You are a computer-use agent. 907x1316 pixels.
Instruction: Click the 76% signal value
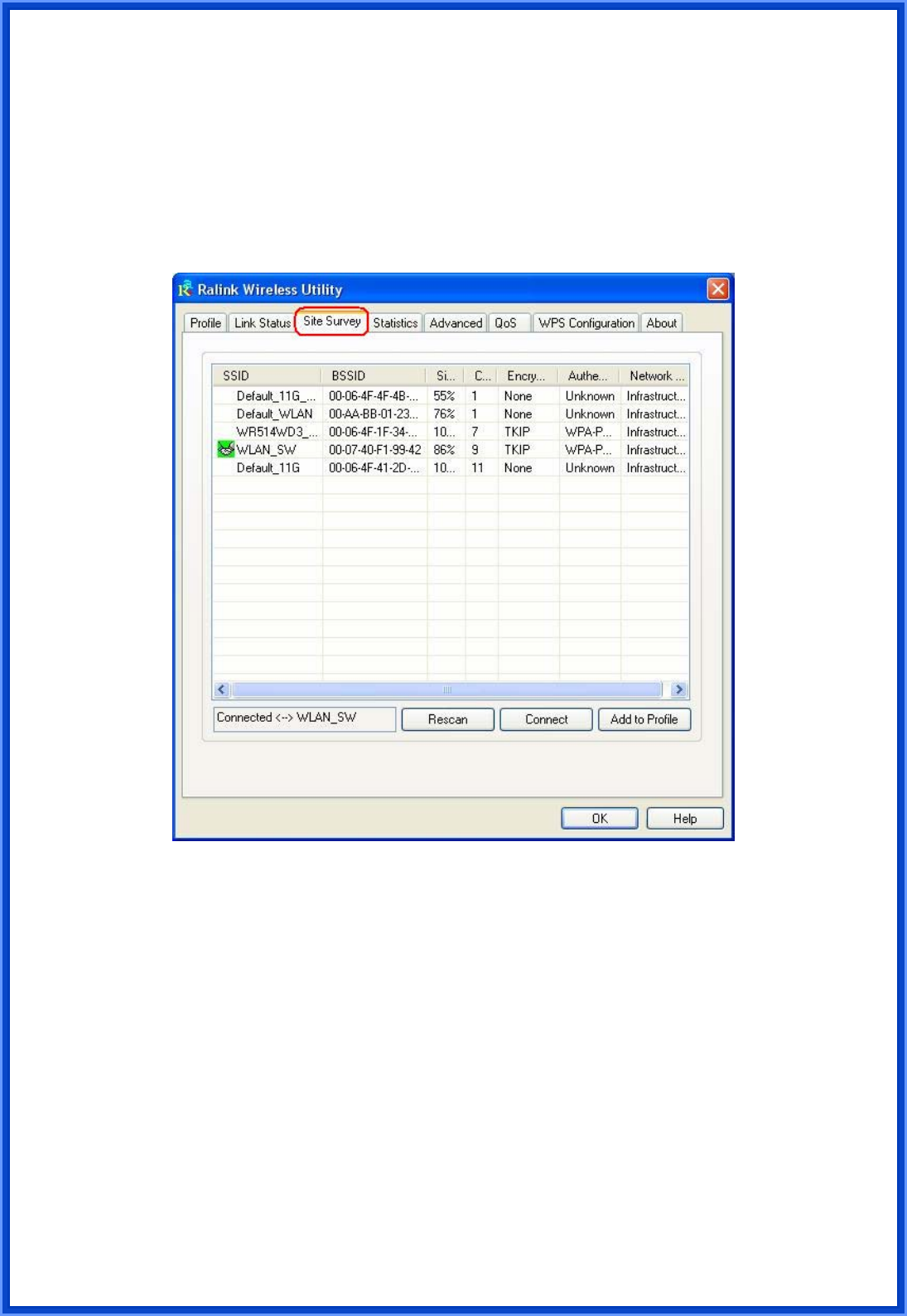[444, 414]
